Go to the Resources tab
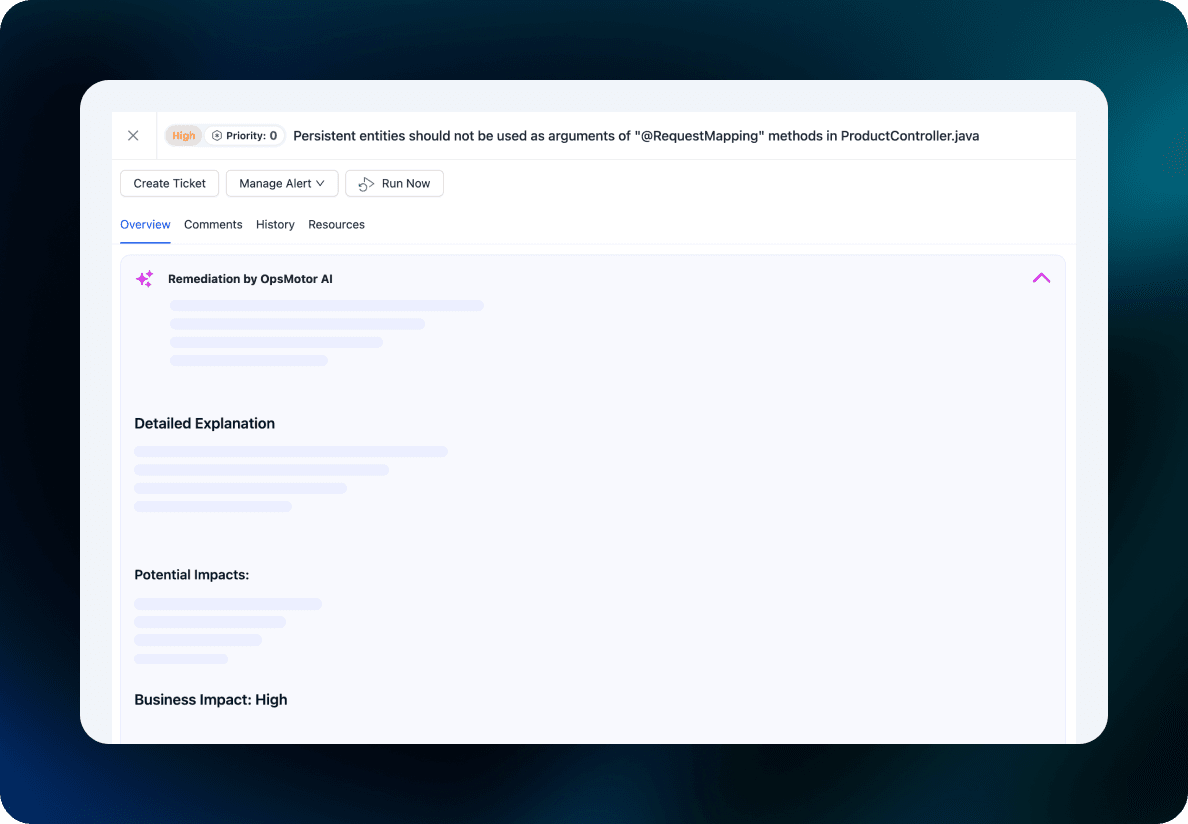Image resolution: width=1188 pixels, height=824 pixels. coord(336,224)
